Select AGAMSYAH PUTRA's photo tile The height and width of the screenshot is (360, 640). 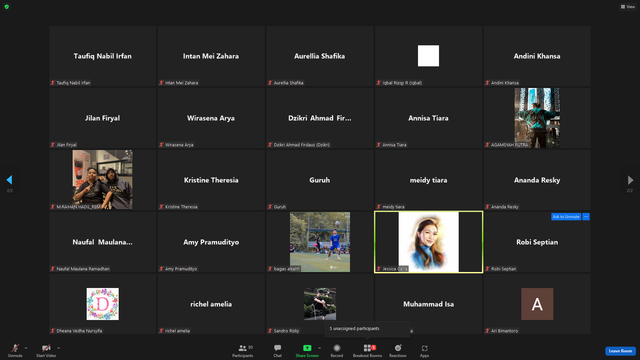coord(537,118)
